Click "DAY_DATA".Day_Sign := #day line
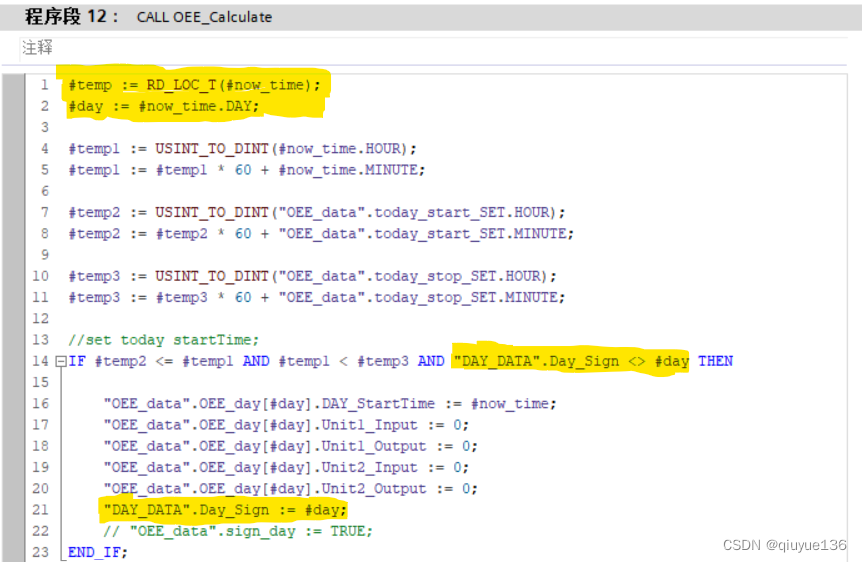This screenshot has height=562, width=862. [x=225, y=510]
